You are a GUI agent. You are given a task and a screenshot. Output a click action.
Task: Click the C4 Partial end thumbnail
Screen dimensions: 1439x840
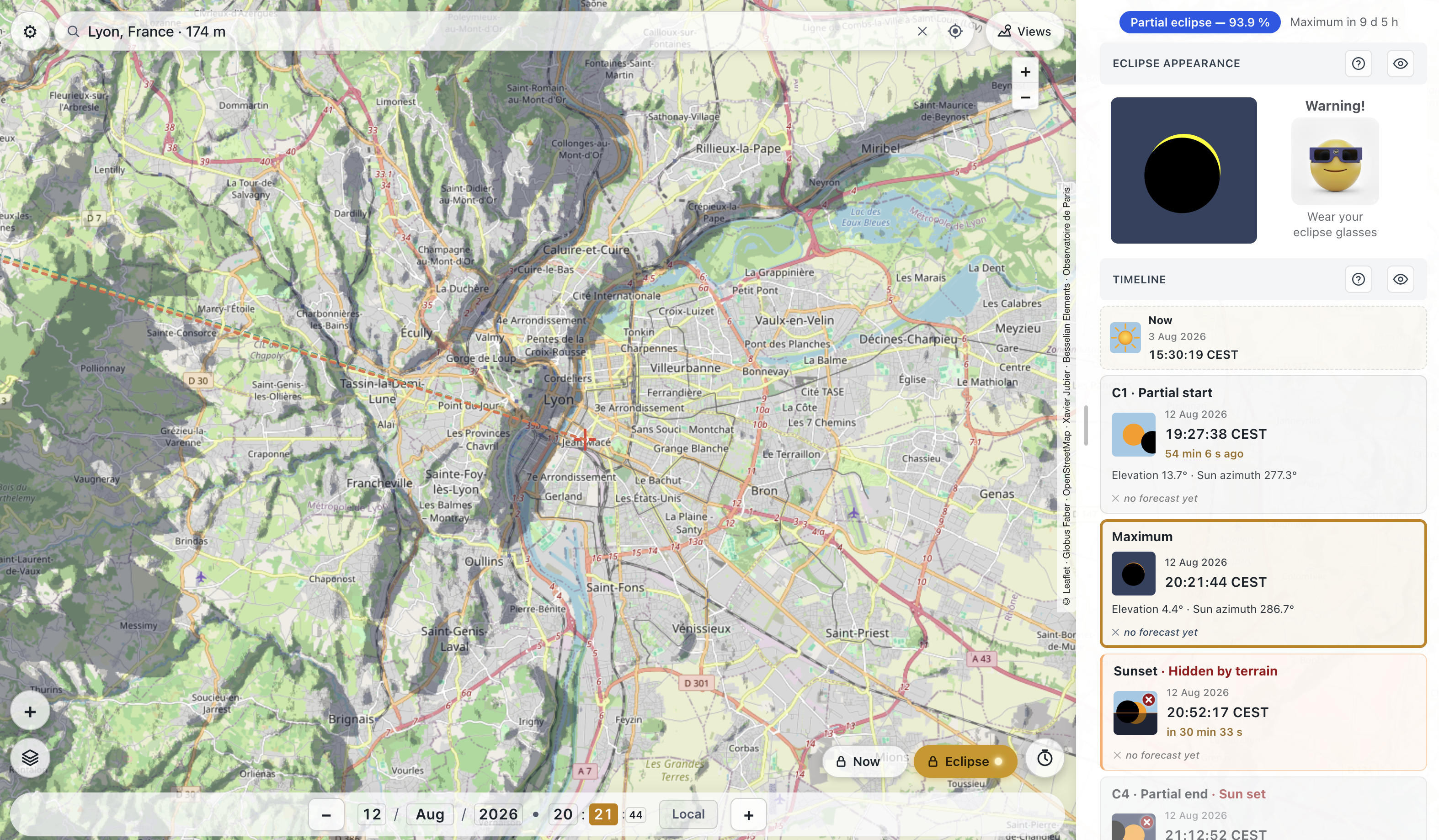[1134, 827]
